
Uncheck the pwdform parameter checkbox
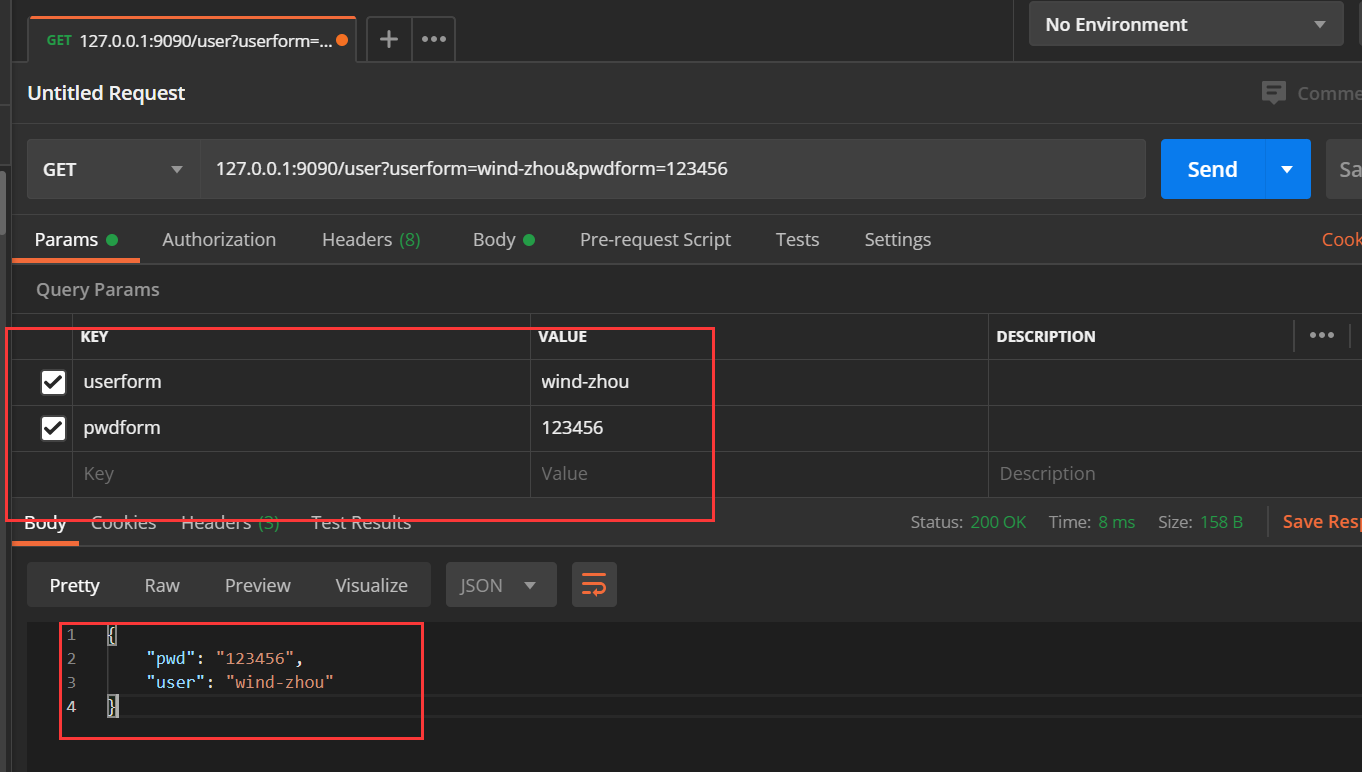[x=53, y=428]
